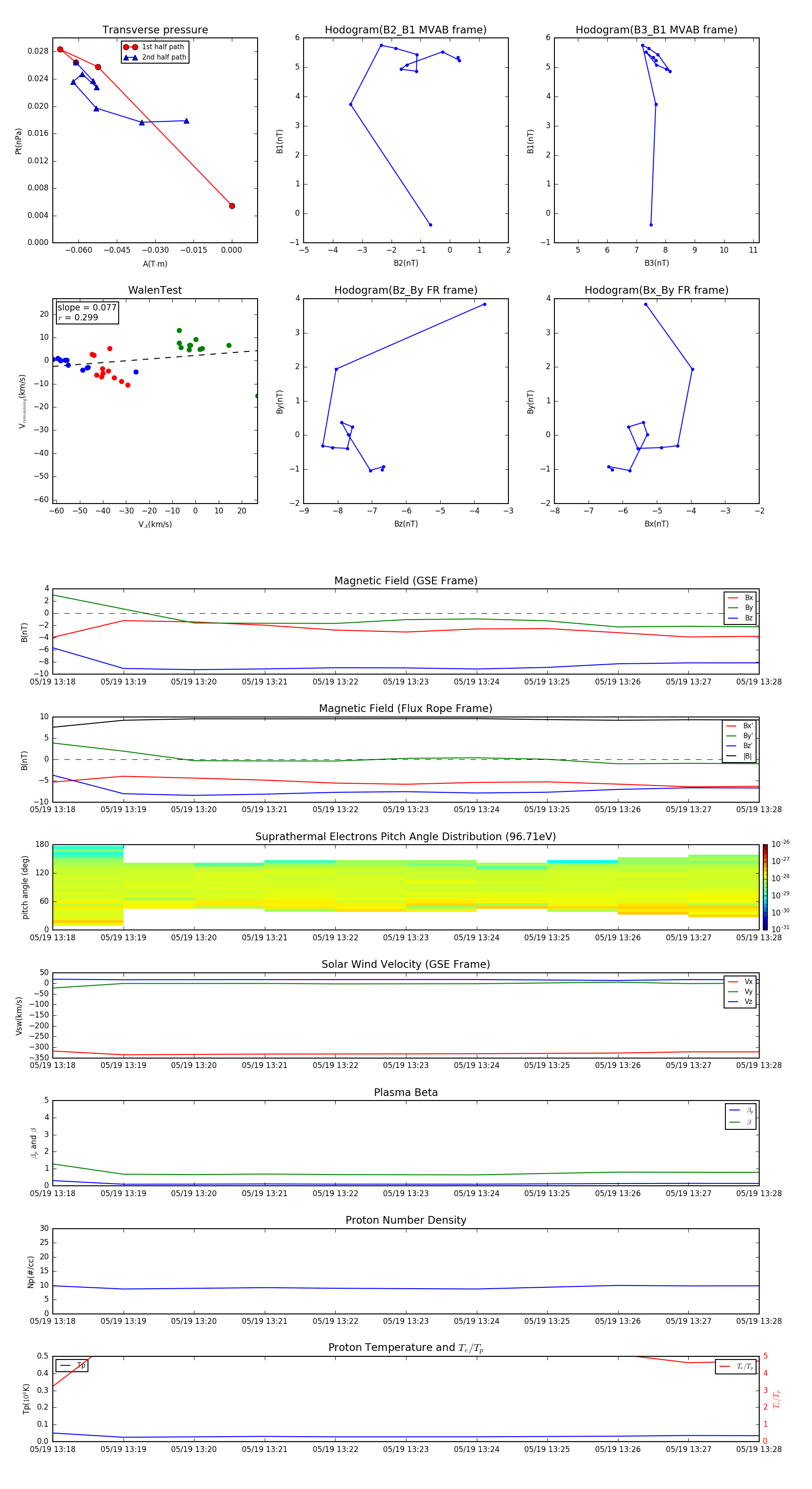The height and width of the screenshot is (1489, 812).
Task: Select the '1st half path' legend entry
Action: [154, 47]
